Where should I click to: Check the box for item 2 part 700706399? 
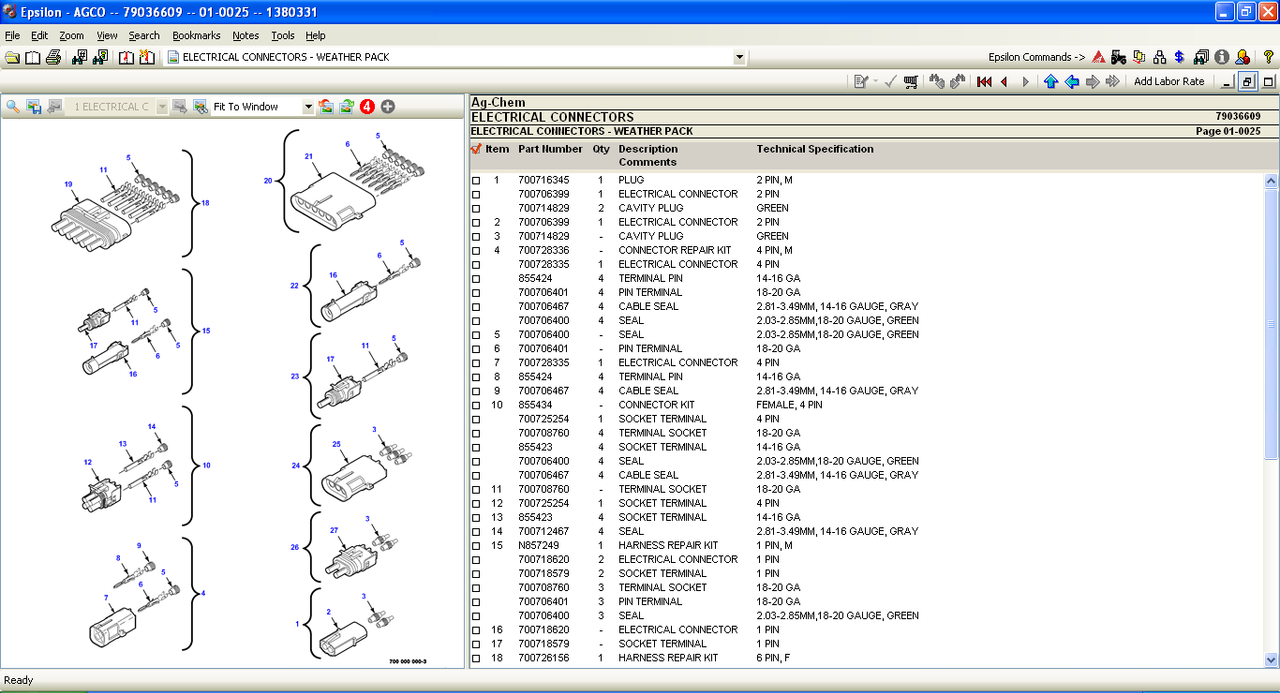click(476, 223)
